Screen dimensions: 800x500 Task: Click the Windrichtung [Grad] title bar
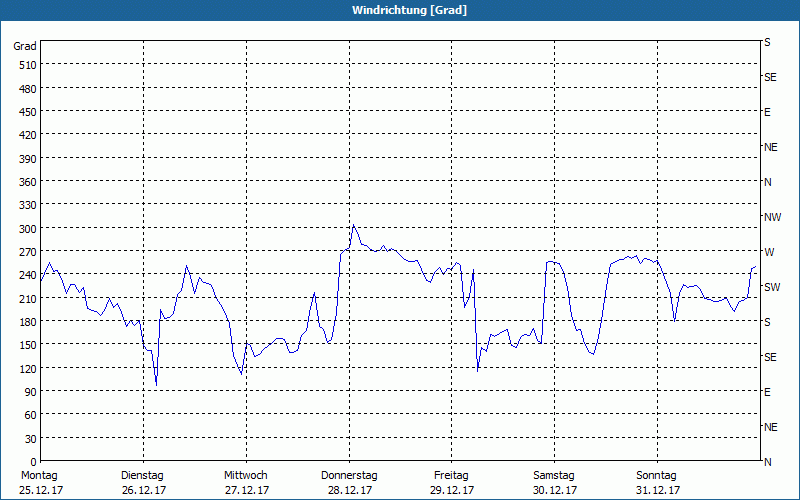click(400, 10)
